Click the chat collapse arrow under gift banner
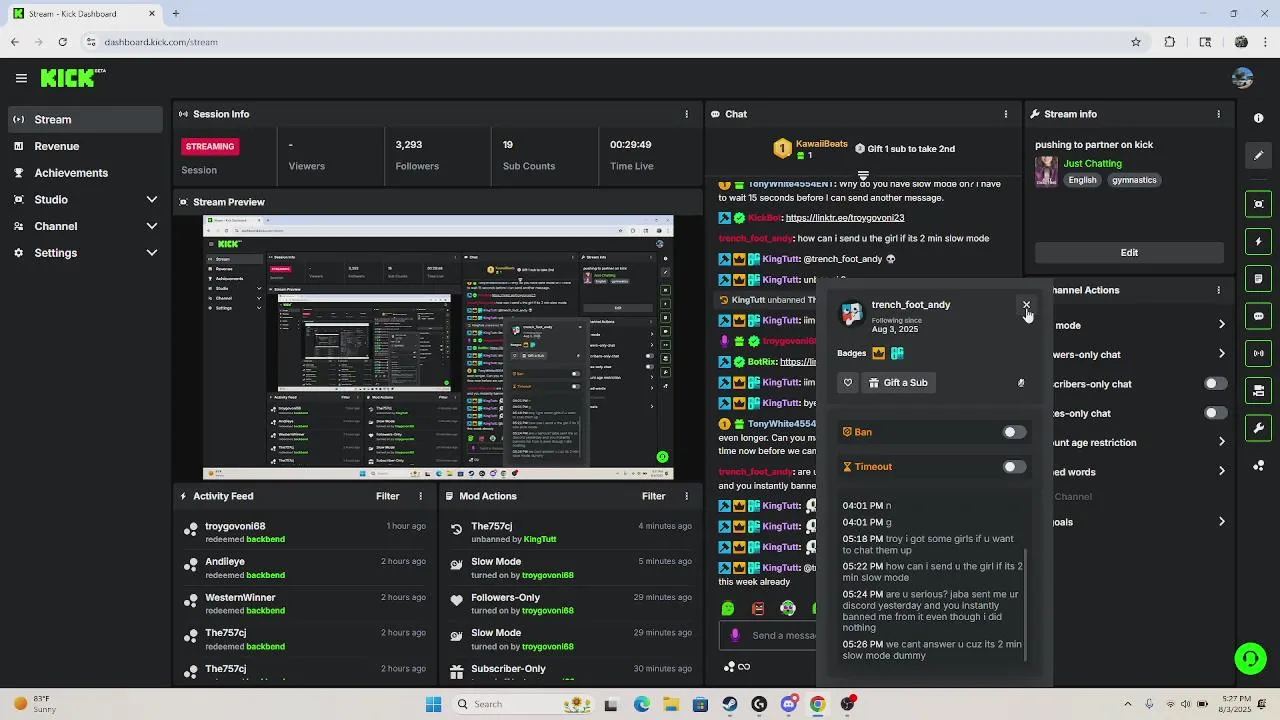 pyautogui.click(x=863, y=176)
